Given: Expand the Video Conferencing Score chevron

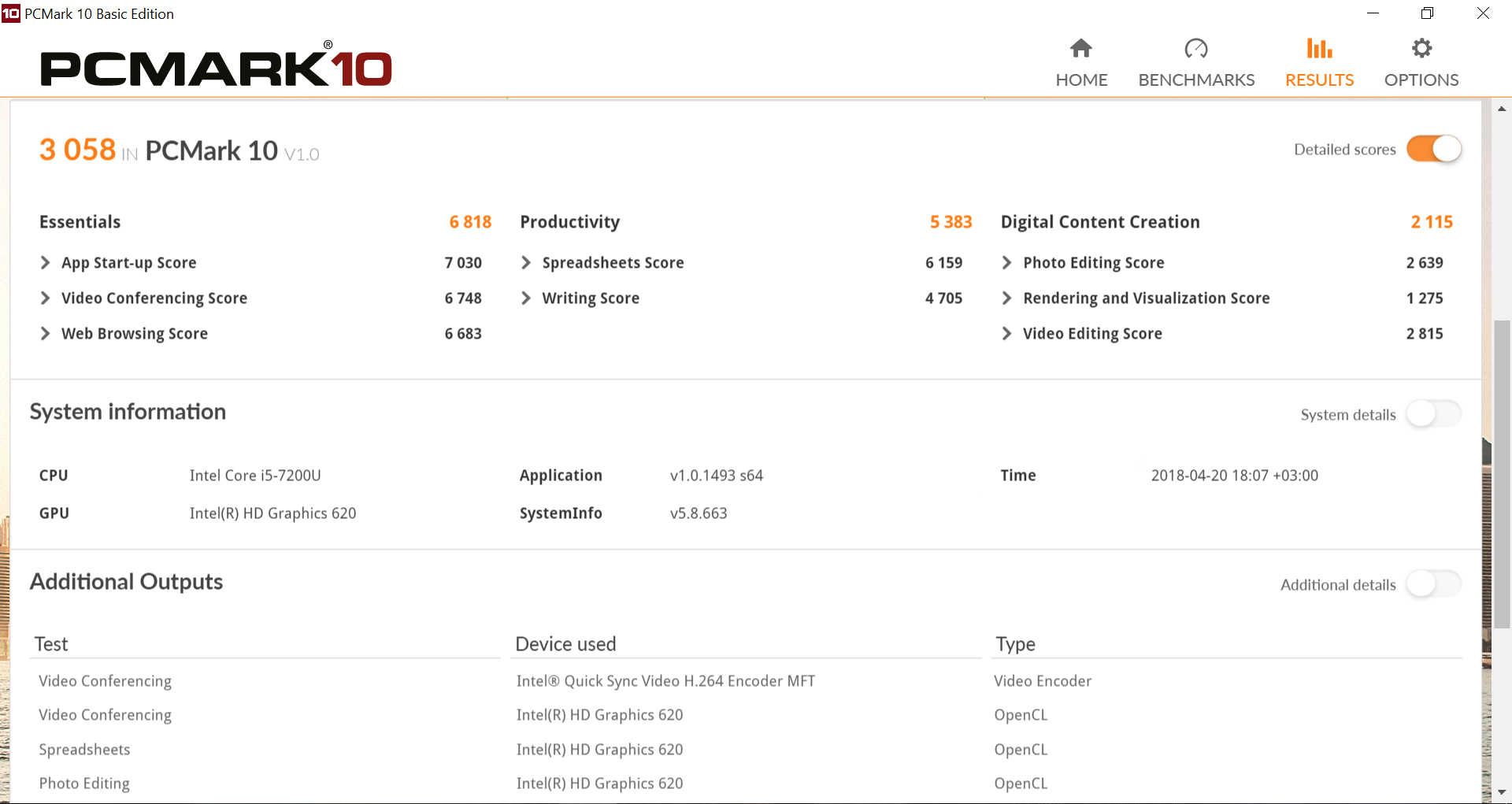Looking at the screenshot, I should click(46, 298).
